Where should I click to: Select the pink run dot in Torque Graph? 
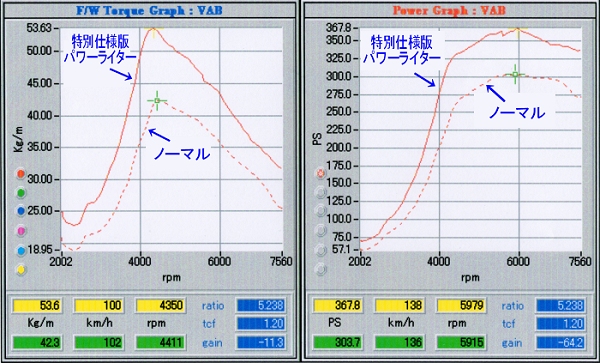21,231
